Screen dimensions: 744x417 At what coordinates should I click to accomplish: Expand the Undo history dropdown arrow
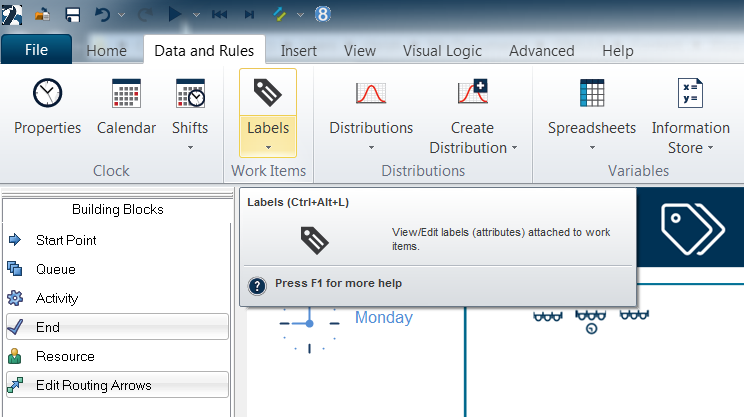(121, 15)
